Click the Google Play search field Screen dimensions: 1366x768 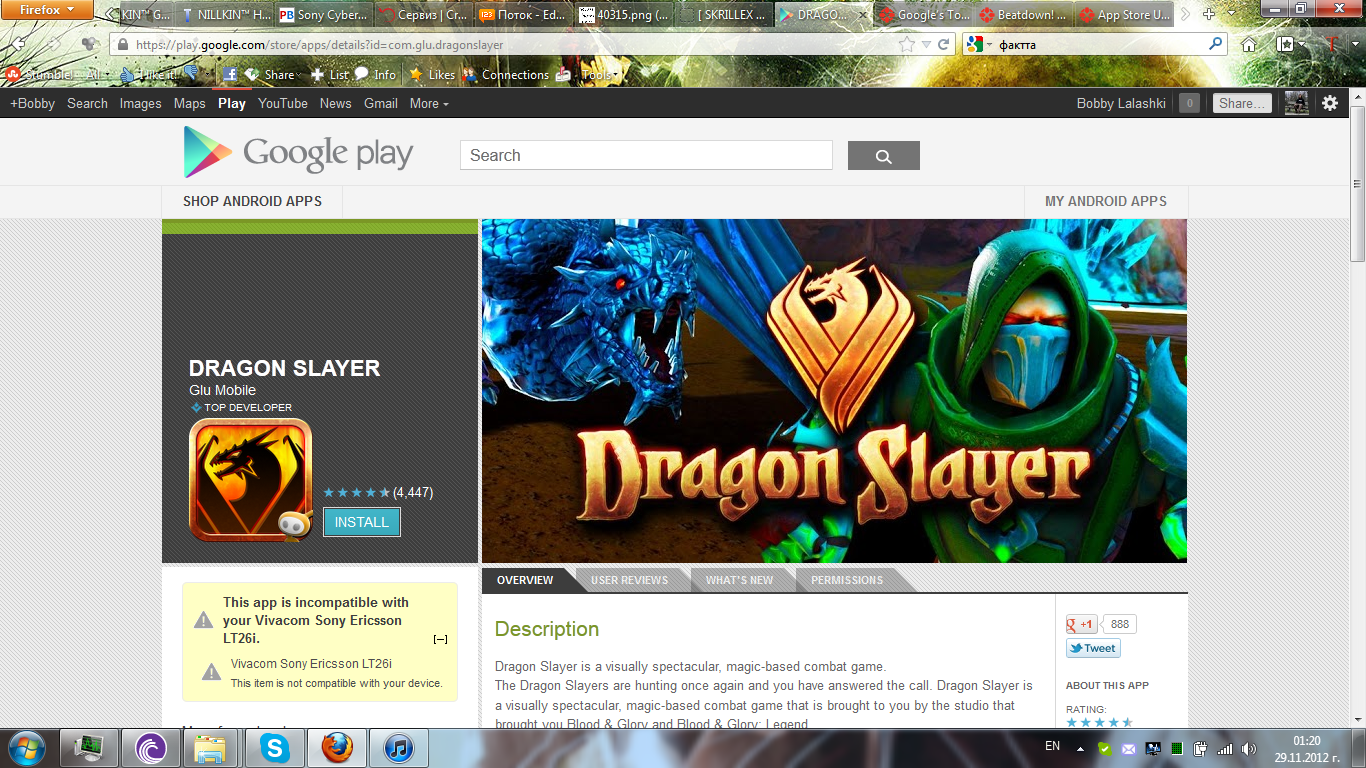click(645, 156)
